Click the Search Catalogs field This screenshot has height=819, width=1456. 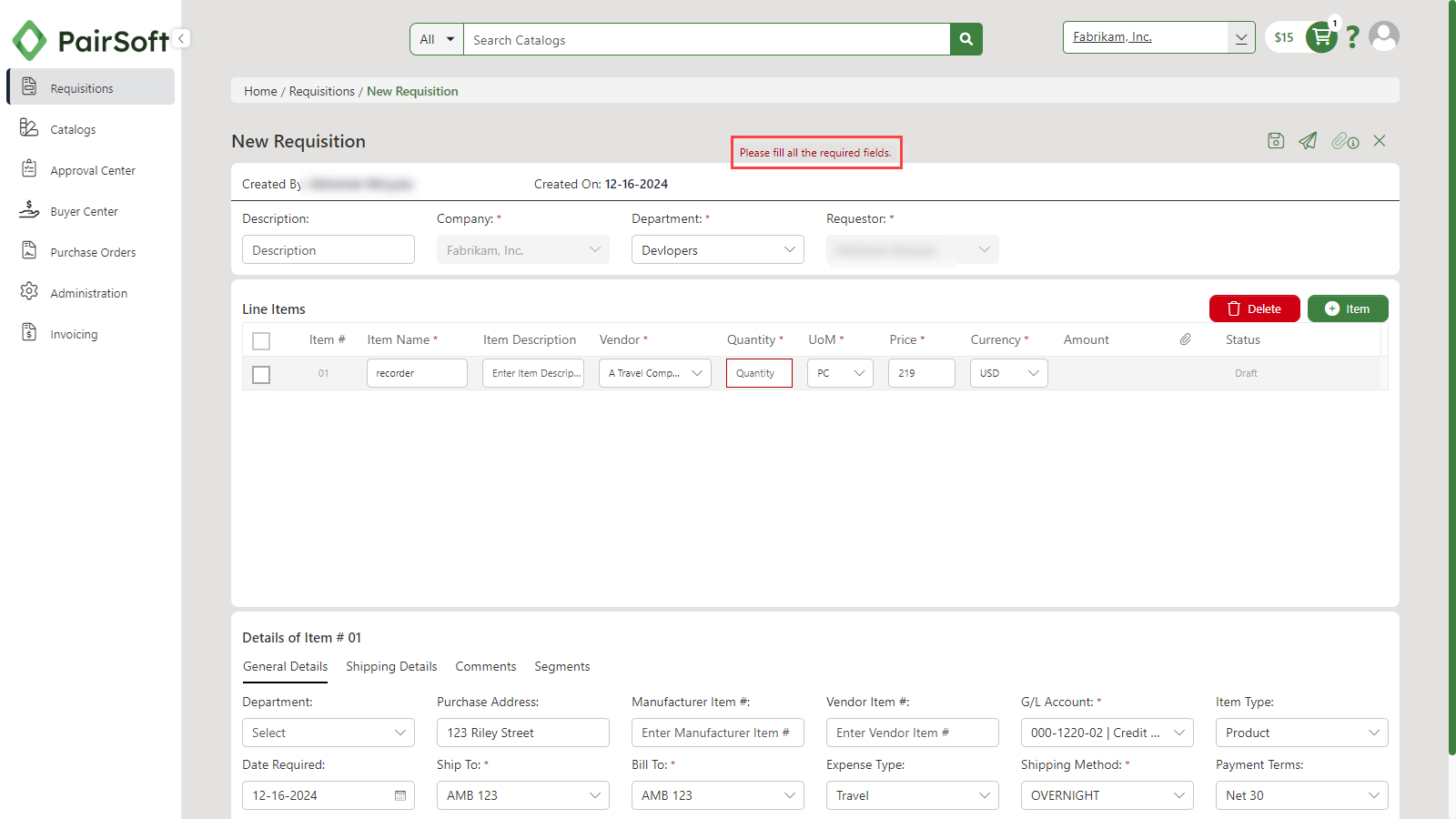(x=707, y=39)
